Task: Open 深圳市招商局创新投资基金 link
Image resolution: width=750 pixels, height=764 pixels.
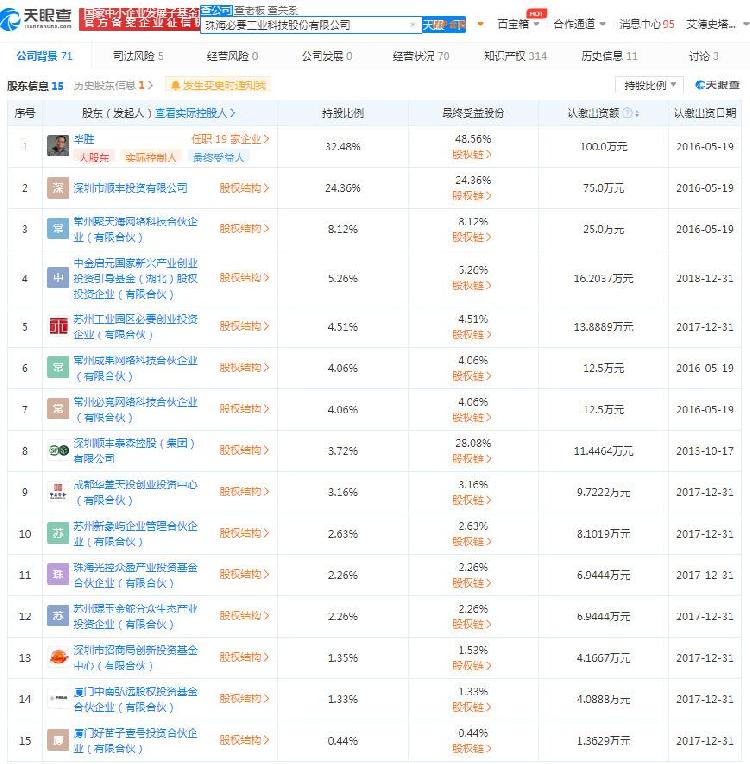Action: click(135, 657)
